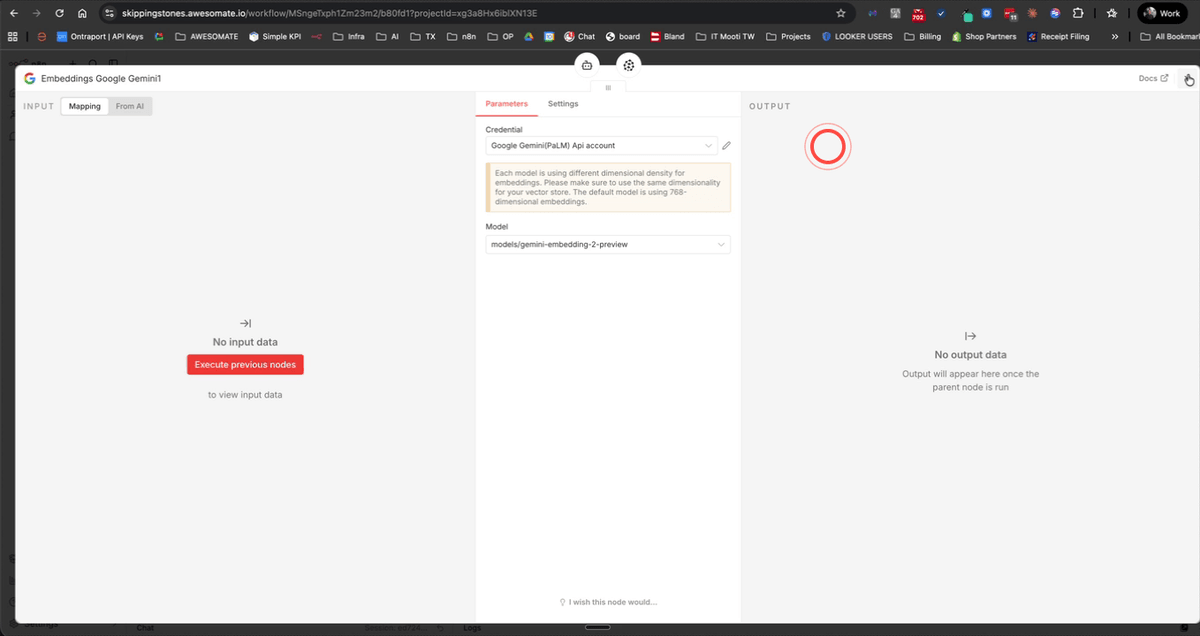Open the TX bookmarks folder
Screen dimensions: 1200x636
click(423, 36)
